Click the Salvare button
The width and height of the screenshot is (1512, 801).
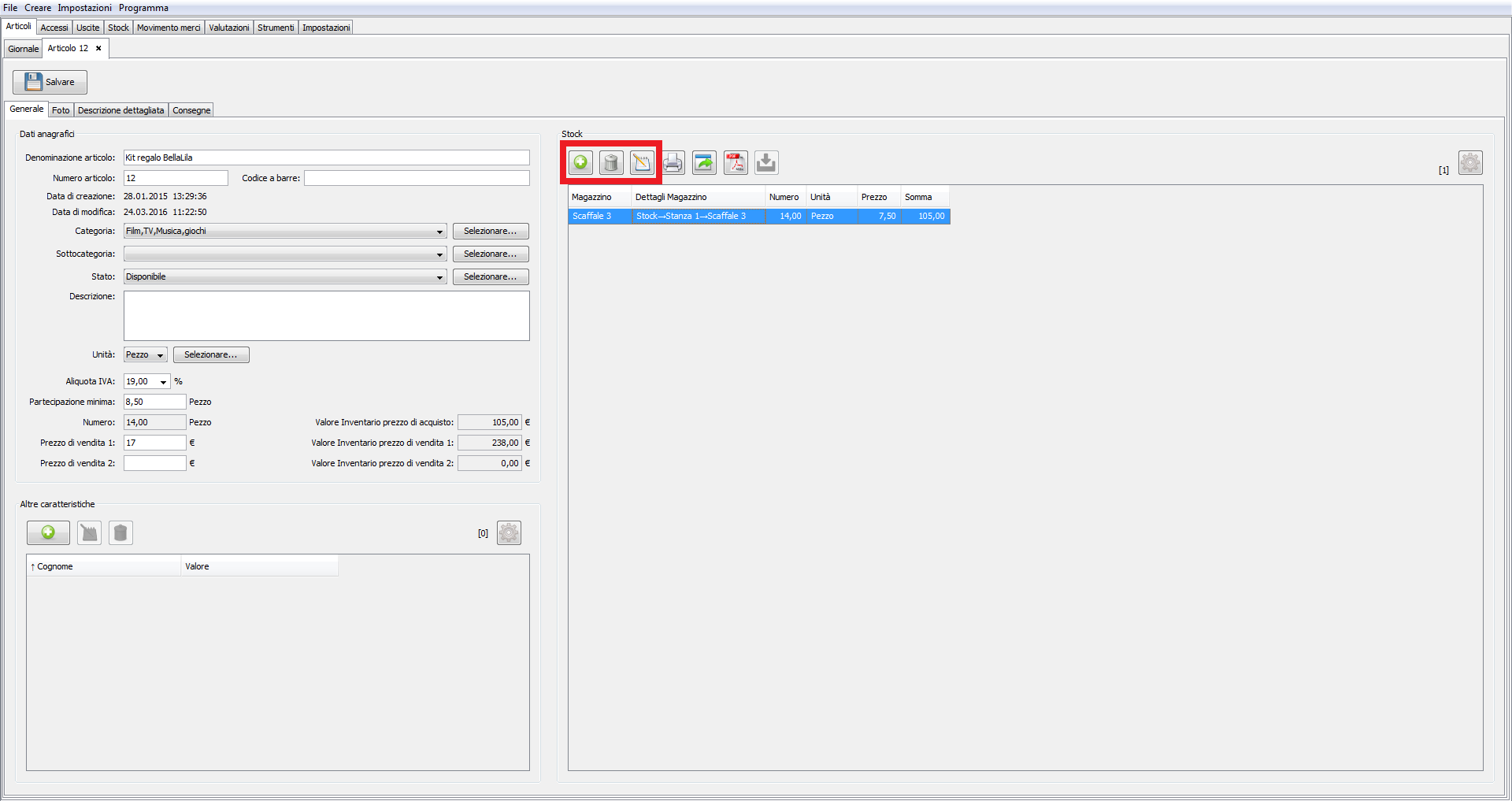(x=50, y=82)
